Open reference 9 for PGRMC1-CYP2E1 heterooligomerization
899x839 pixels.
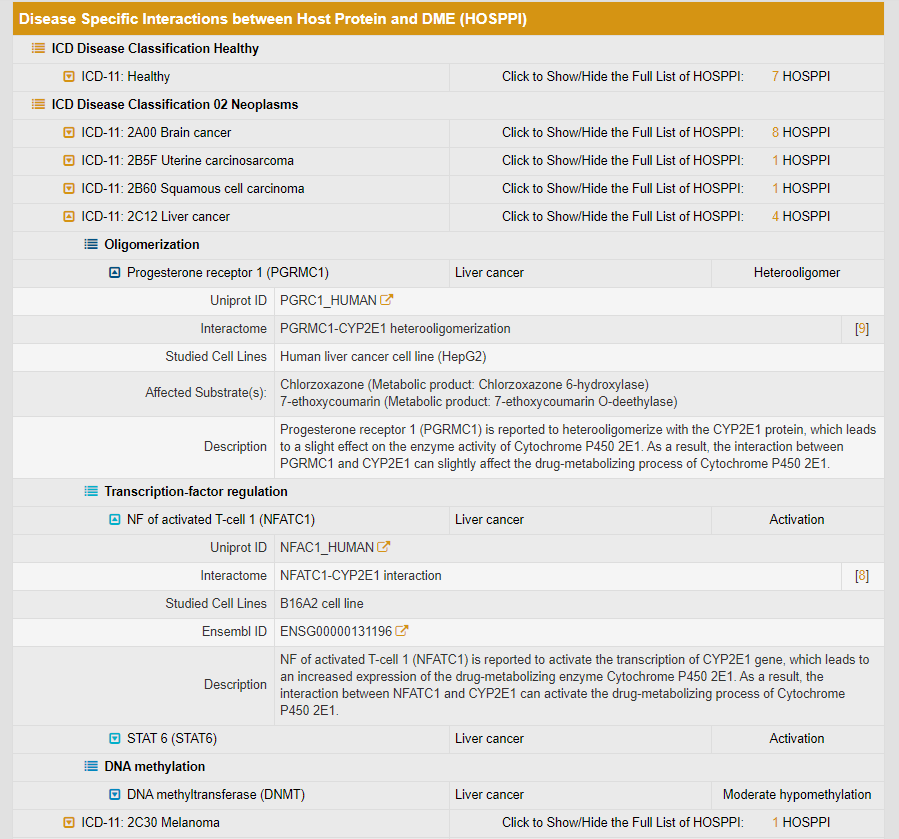(x=861, y=328)
